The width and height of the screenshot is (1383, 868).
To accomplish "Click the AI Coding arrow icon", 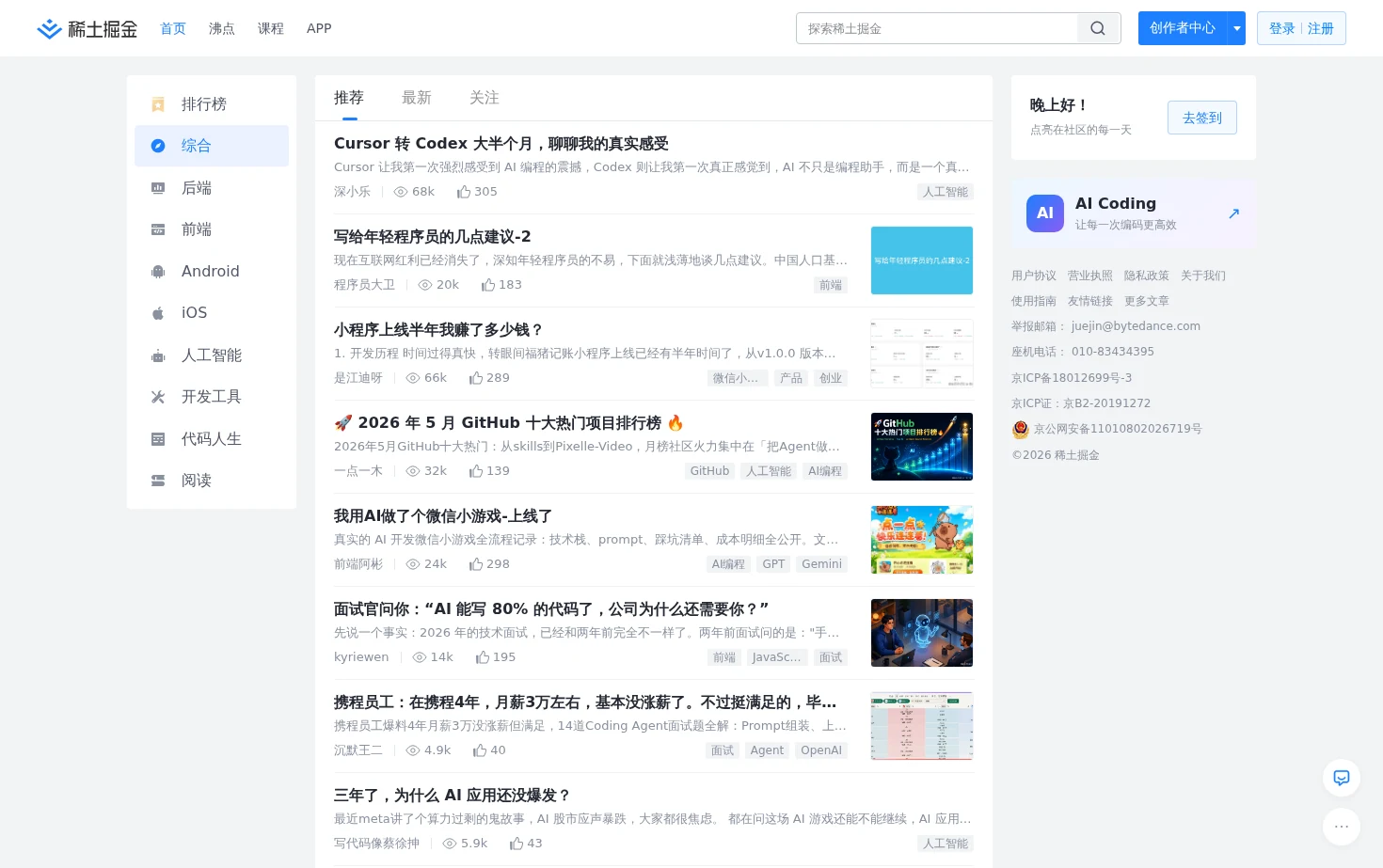I will point(1233,213).
